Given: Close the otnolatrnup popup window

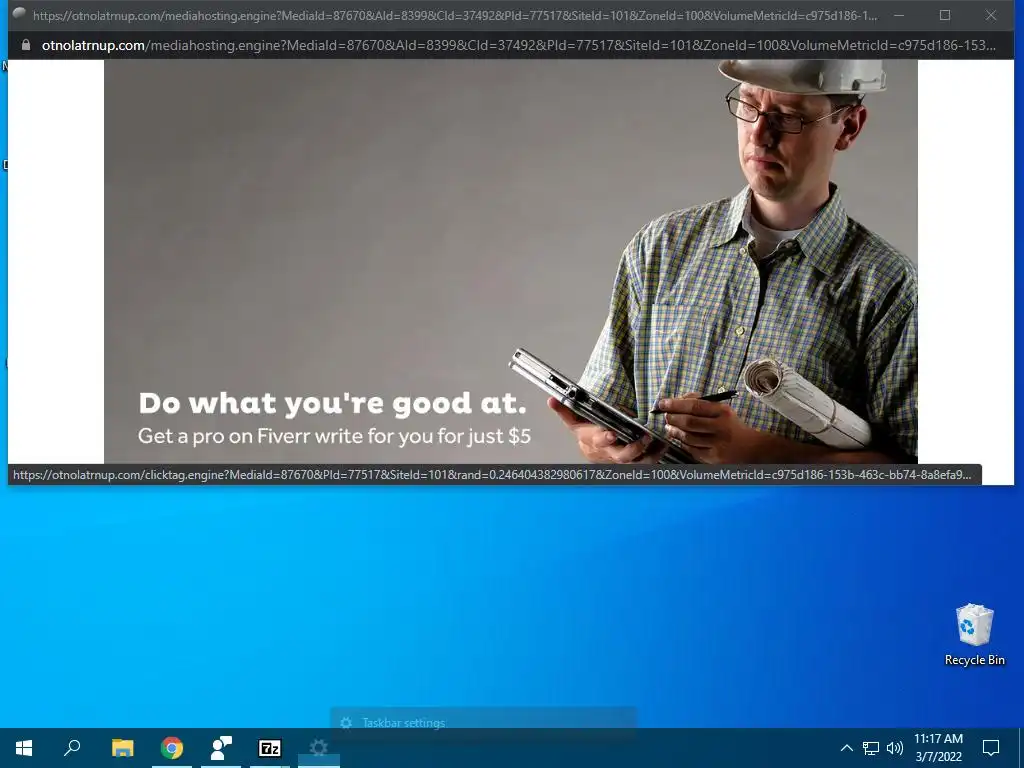Looking at the screenshot, I should (991, 15).
